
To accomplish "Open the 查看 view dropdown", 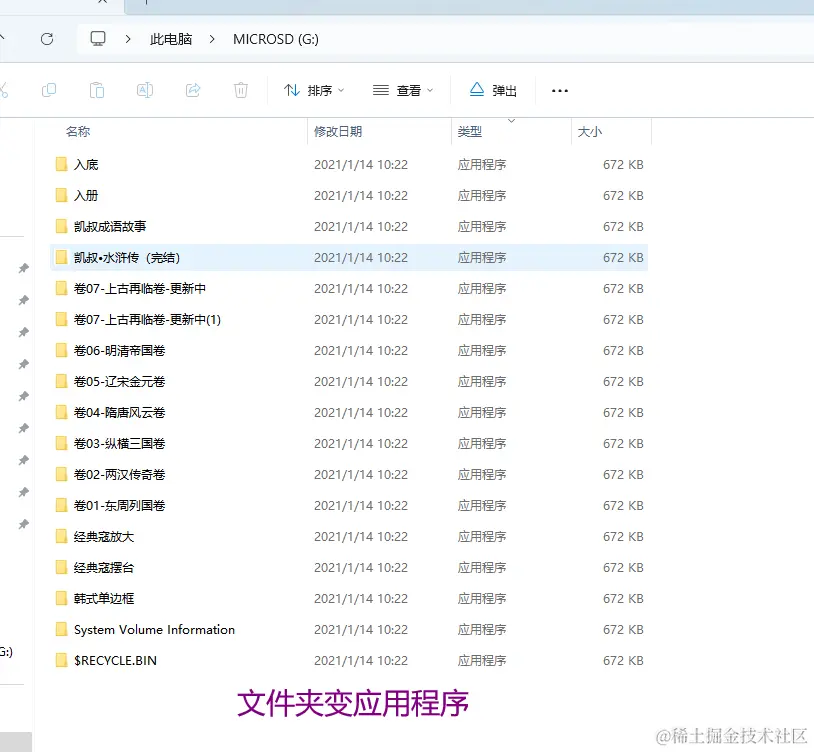I will click(x=403, y=90).
